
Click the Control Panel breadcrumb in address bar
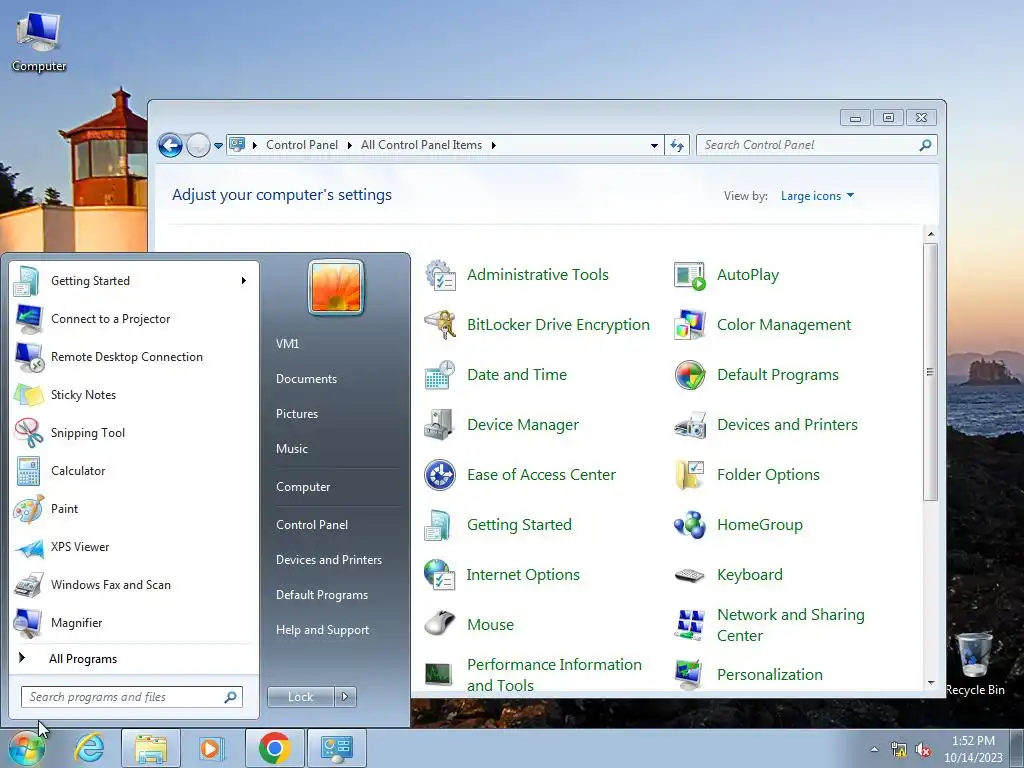click(302, 146)
